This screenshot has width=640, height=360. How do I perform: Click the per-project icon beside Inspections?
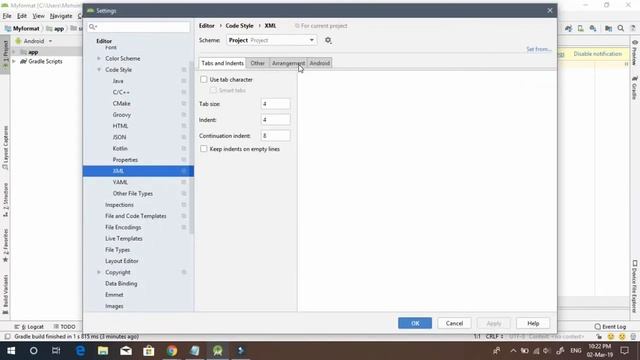point(184,204)
